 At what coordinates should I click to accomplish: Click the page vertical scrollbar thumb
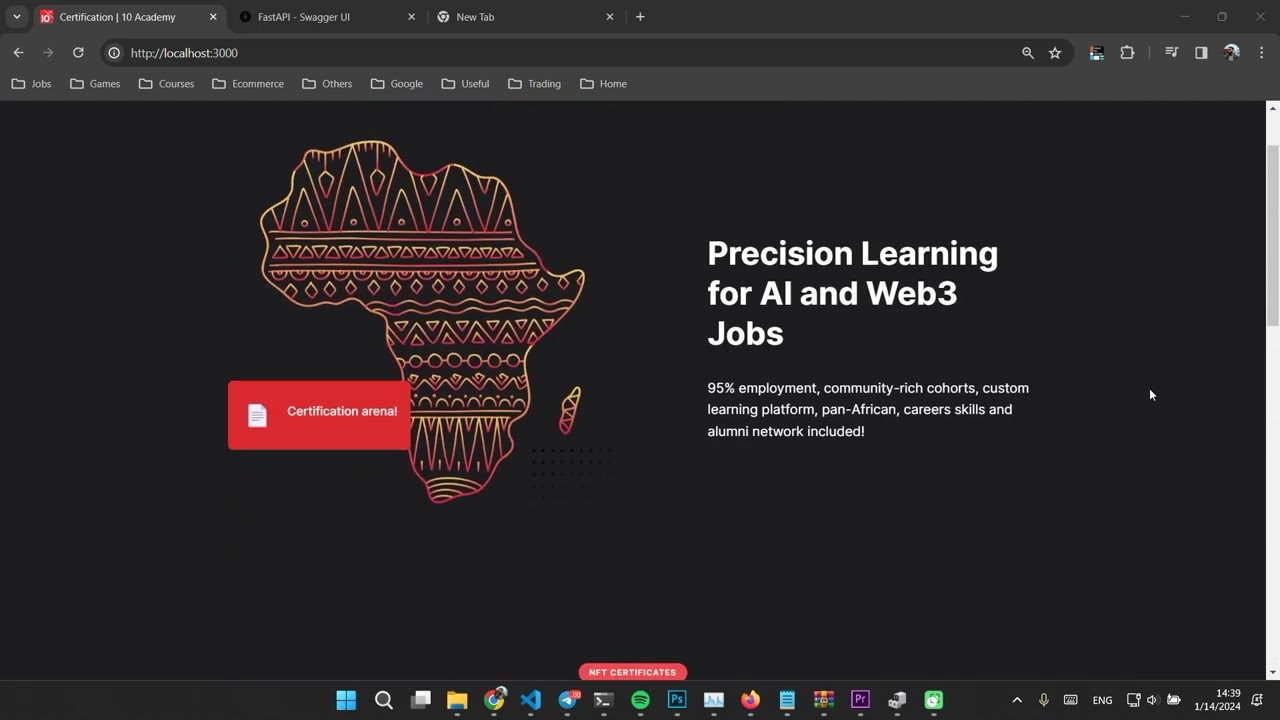(1272, 234)
